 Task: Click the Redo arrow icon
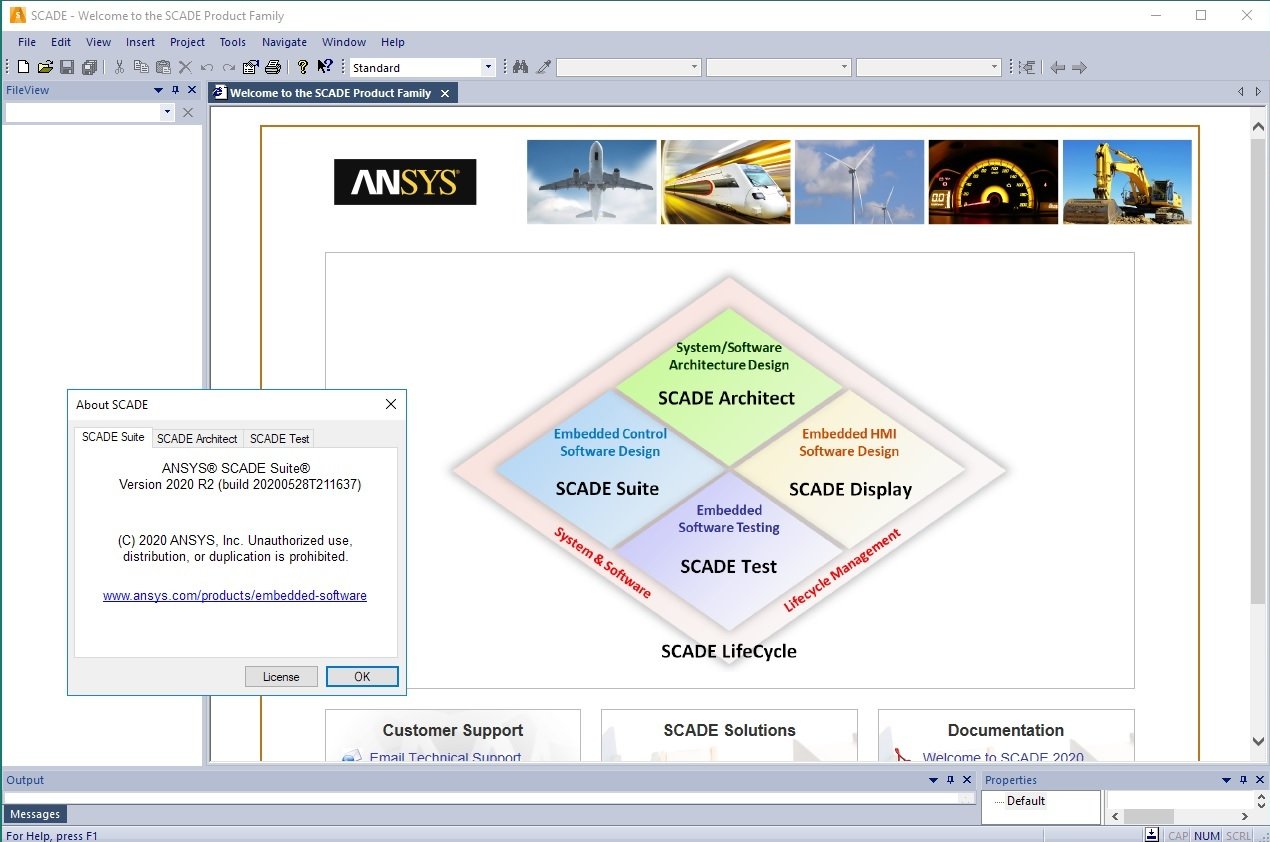229,67
